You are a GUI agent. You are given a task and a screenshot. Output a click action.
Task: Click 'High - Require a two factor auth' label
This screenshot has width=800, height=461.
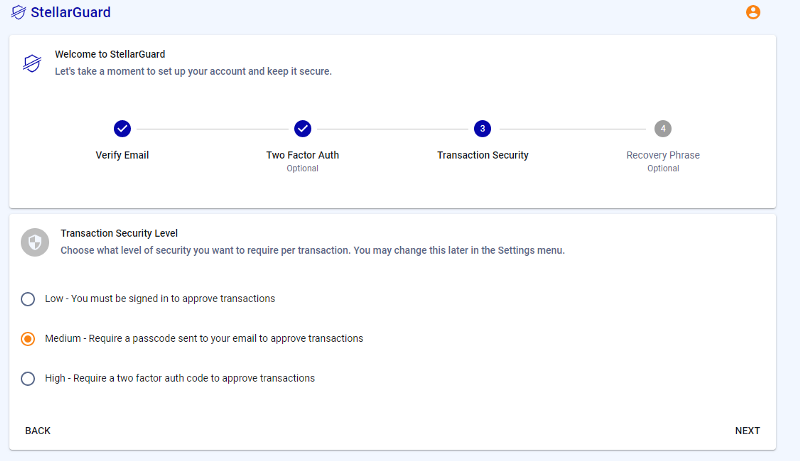(180, 378)
